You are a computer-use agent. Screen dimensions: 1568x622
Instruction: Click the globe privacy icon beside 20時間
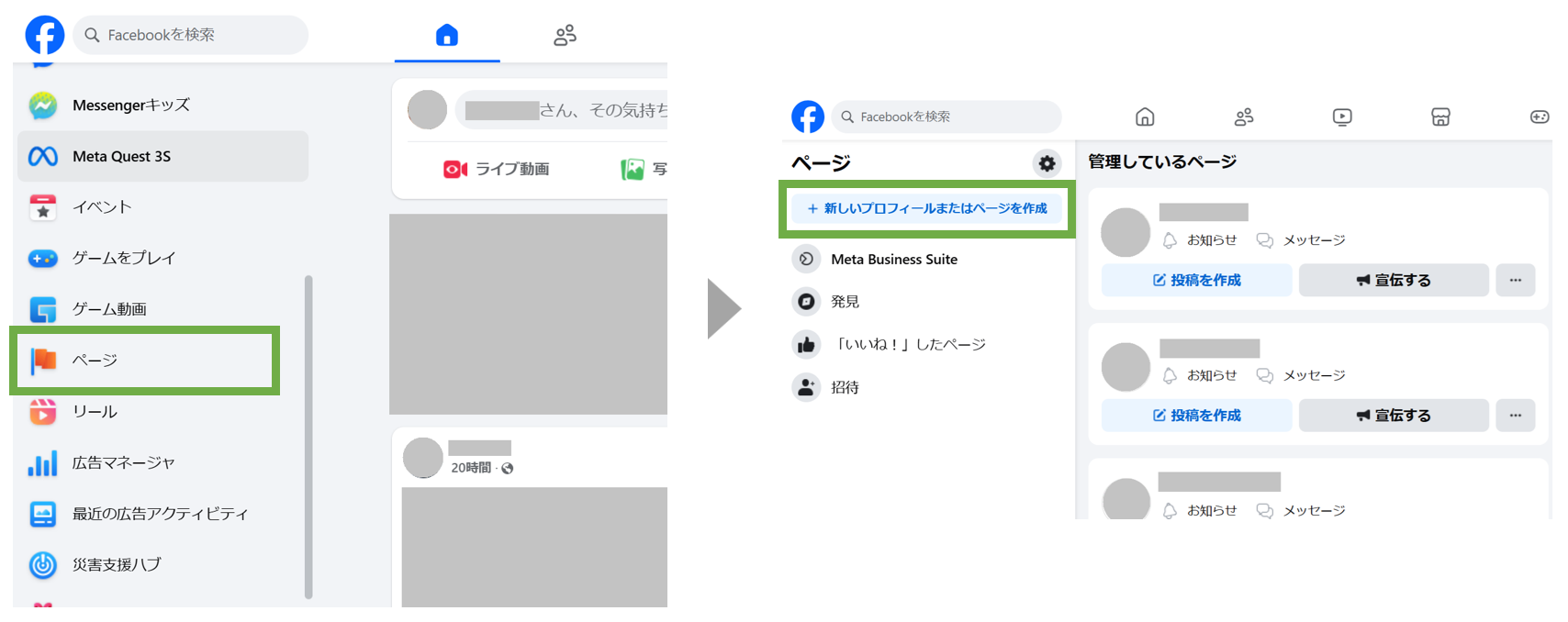pos(508,469)
